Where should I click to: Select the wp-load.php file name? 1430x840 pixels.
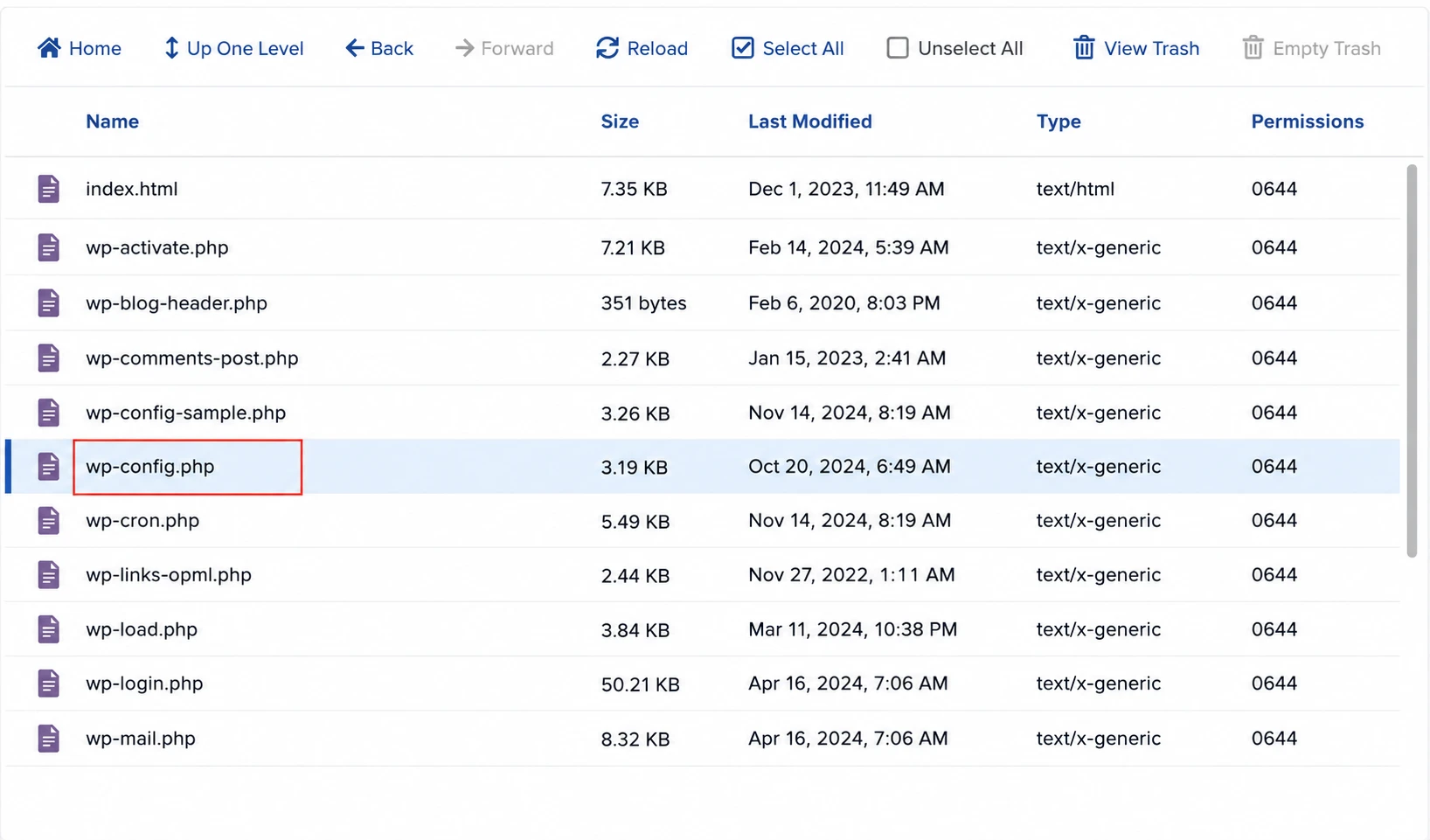click(x=142, y=630)
